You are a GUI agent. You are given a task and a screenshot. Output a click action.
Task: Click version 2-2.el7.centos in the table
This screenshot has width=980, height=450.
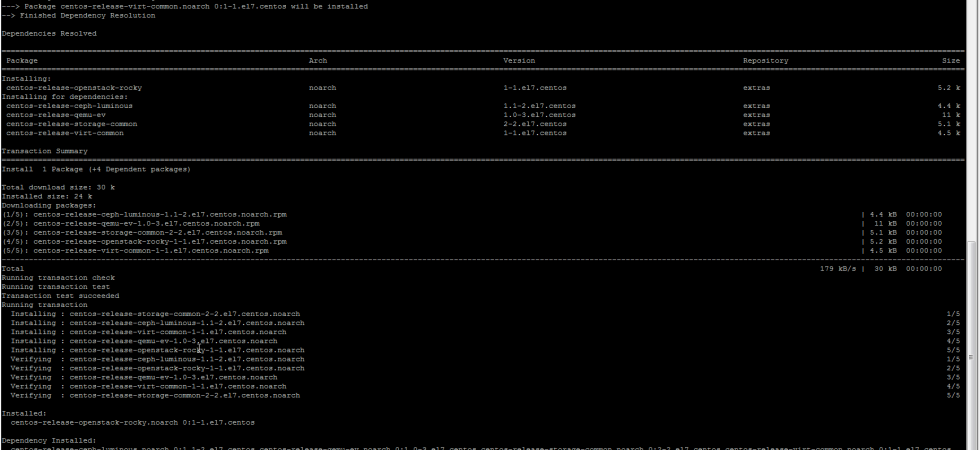535,124
